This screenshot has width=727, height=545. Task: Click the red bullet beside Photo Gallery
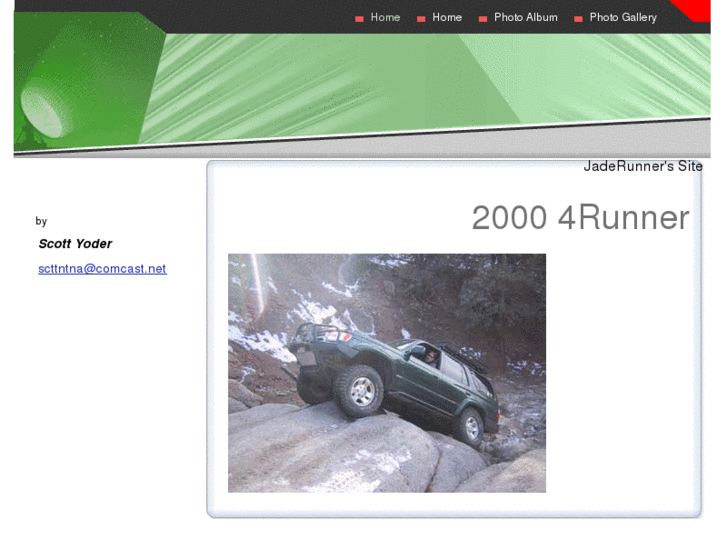pyautogui.click(x=578, y=19)
